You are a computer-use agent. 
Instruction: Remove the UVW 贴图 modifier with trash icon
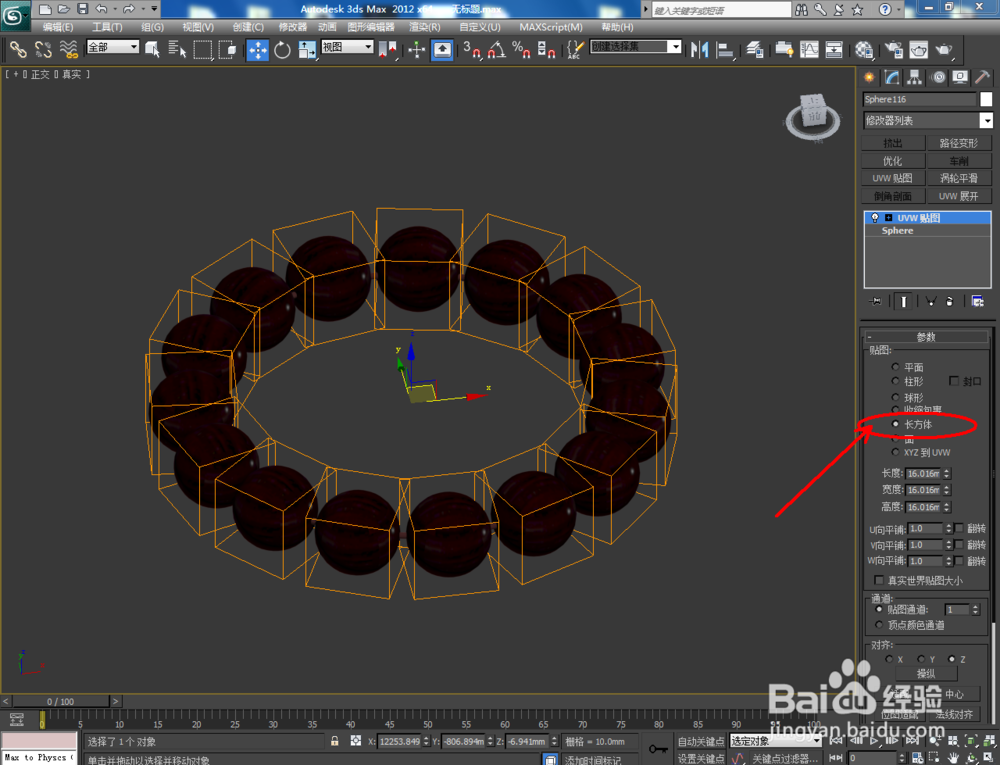tap(949, 301)
